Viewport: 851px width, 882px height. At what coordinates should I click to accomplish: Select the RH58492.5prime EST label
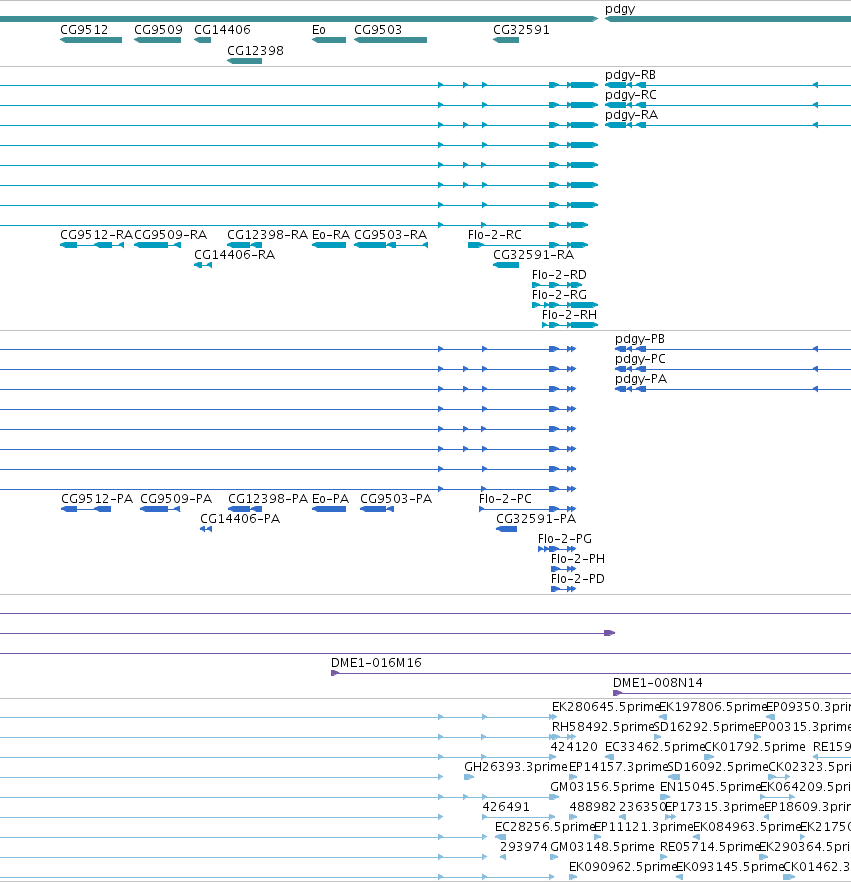(x=603, y=727)
